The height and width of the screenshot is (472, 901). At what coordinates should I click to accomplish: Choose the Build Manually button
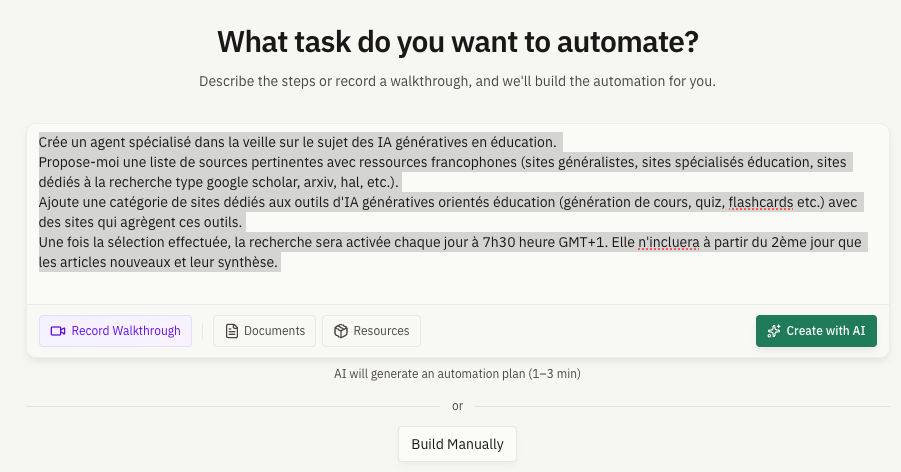(457, 442)
